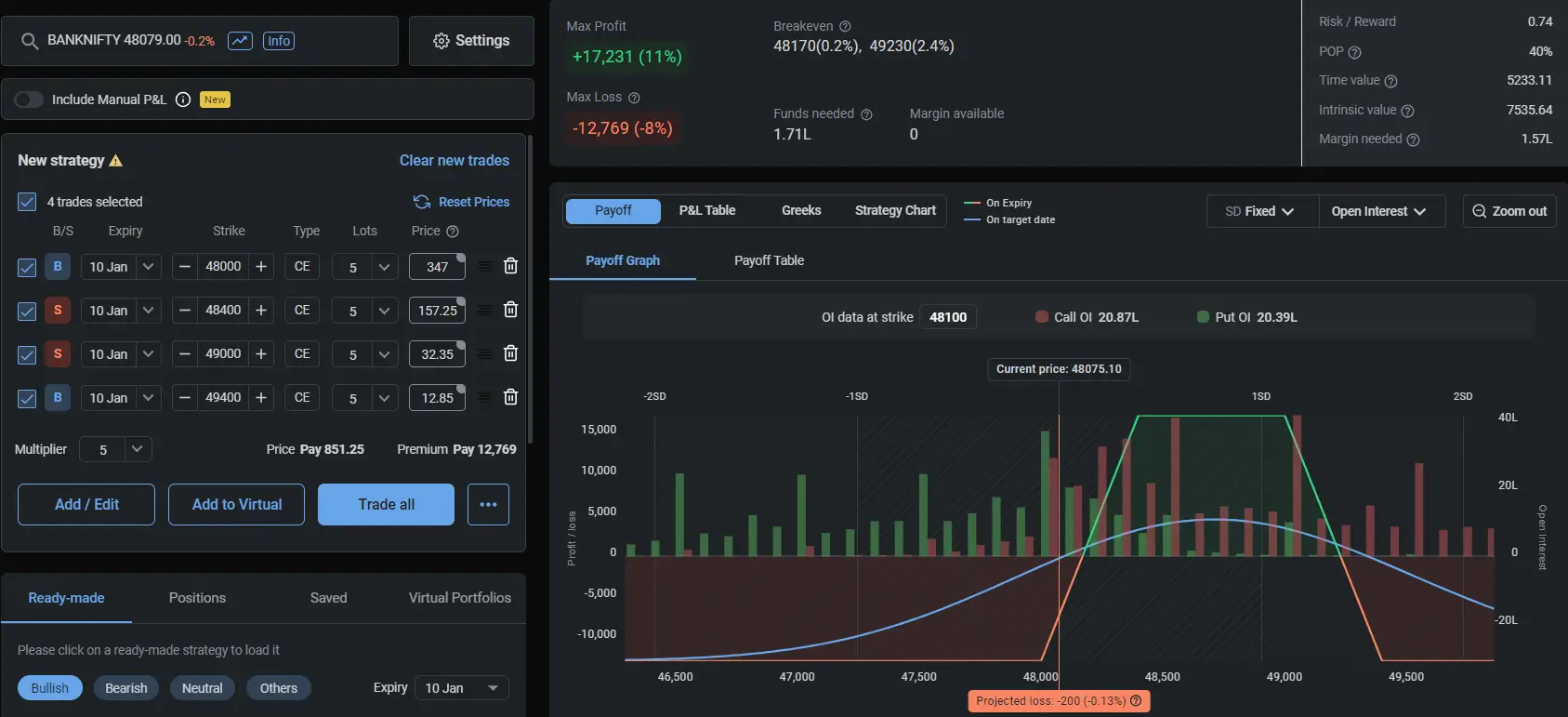Screen dimensions: 1568x717
Task: Increase strike with plus on 48400 row
Action: tap(261, 310)
